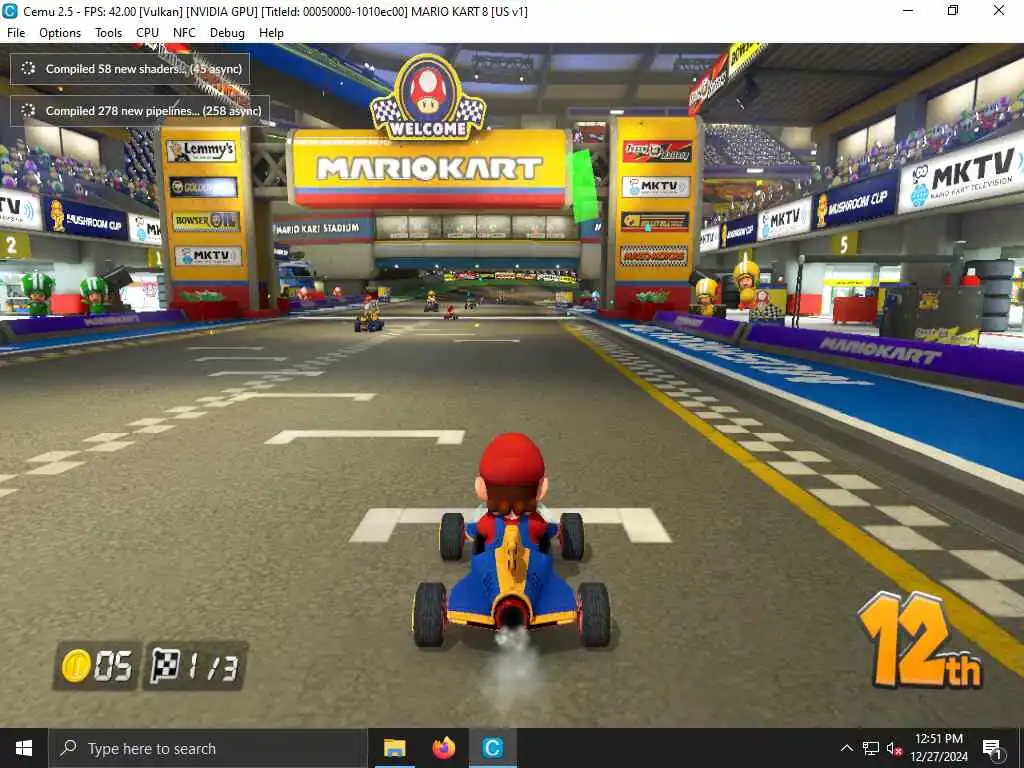Open the Options menu

[x=59, y=33]
